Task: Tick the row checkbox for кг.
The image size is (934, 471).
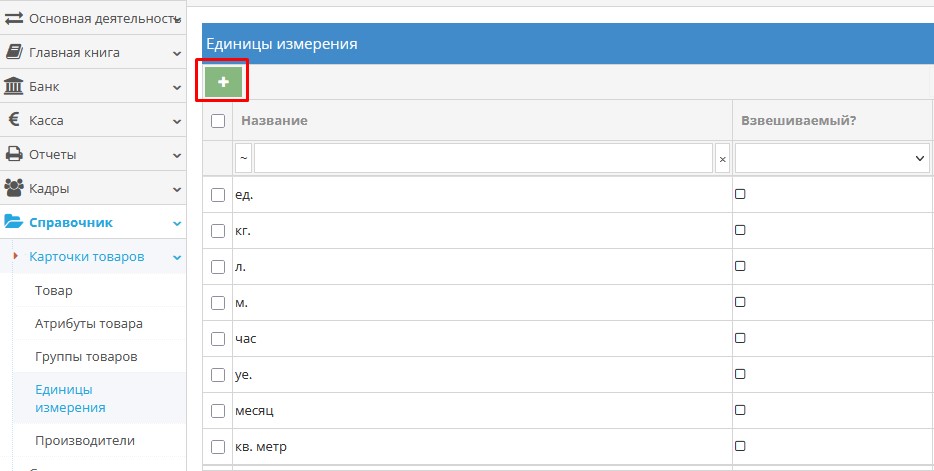Action: tap(218, 231)
